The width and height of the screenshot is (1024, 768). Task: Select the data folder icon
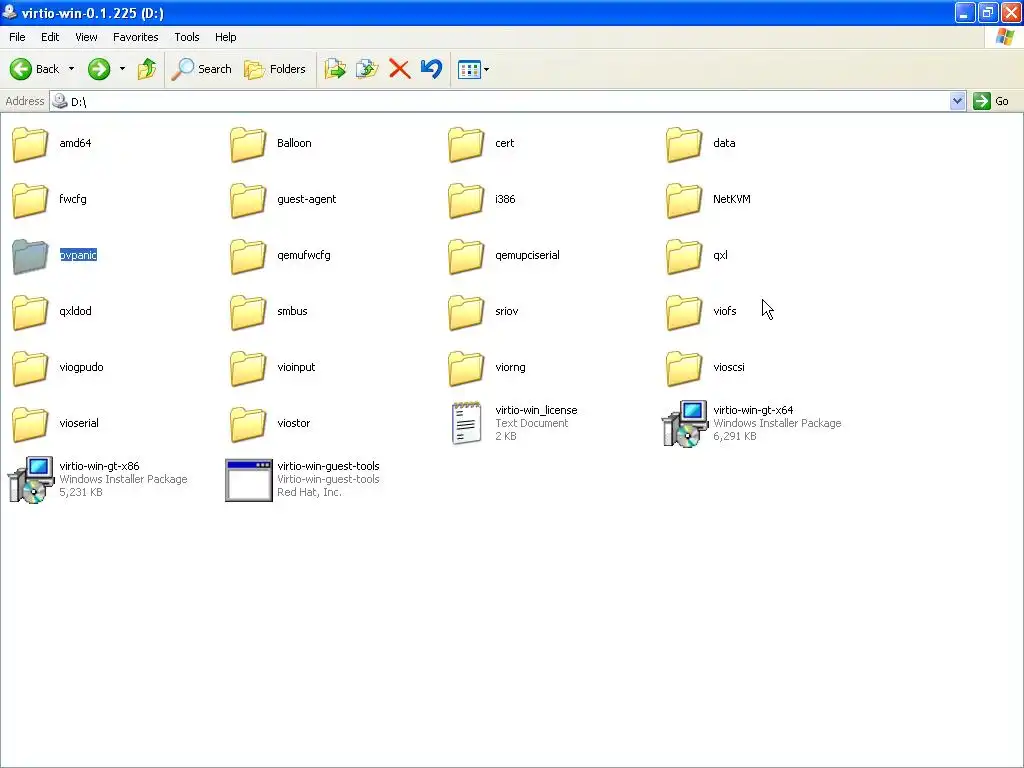point(684,144)
